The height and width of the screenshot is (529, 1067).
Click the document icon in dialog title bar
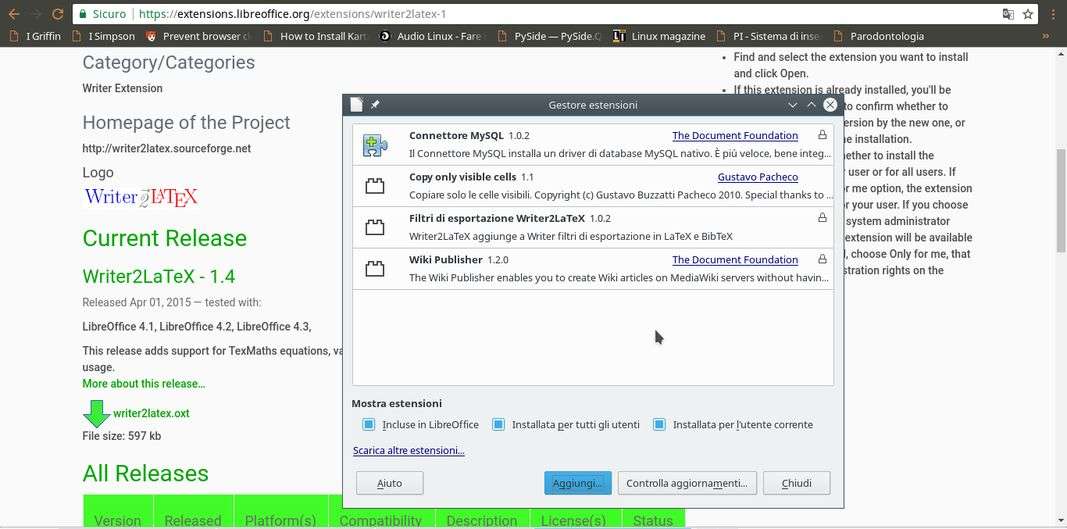coord(357,105)
